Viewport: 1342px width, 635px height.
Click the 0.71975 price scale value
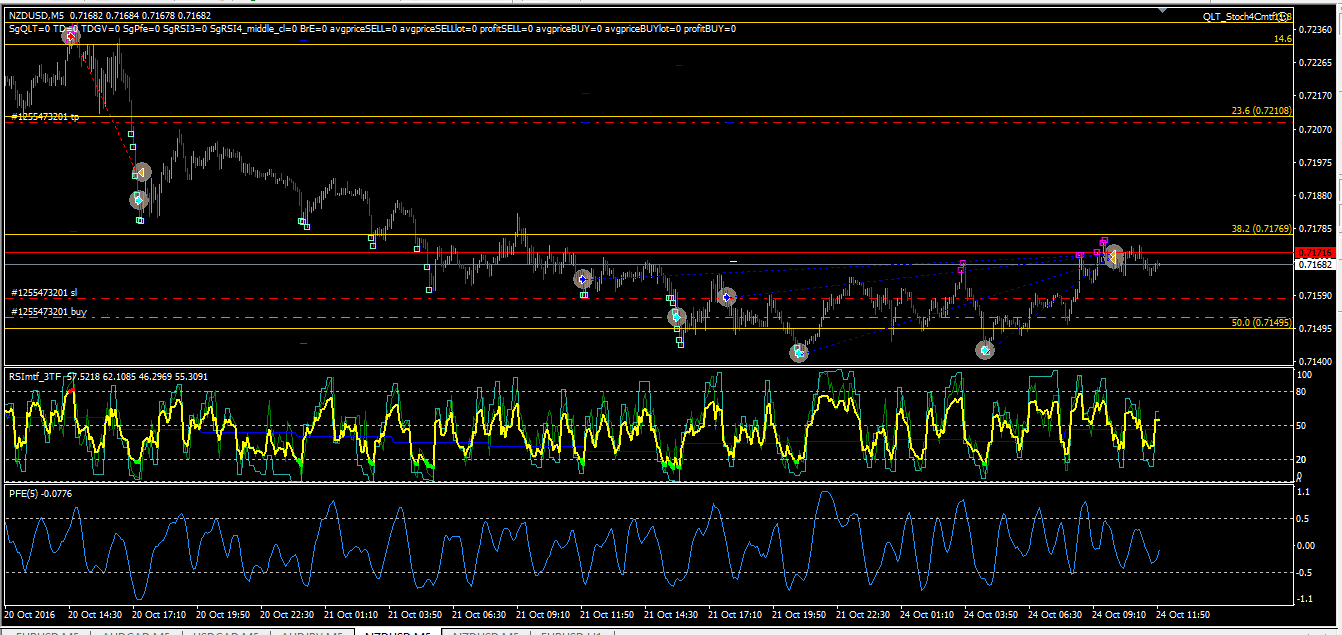point(1313,163)
